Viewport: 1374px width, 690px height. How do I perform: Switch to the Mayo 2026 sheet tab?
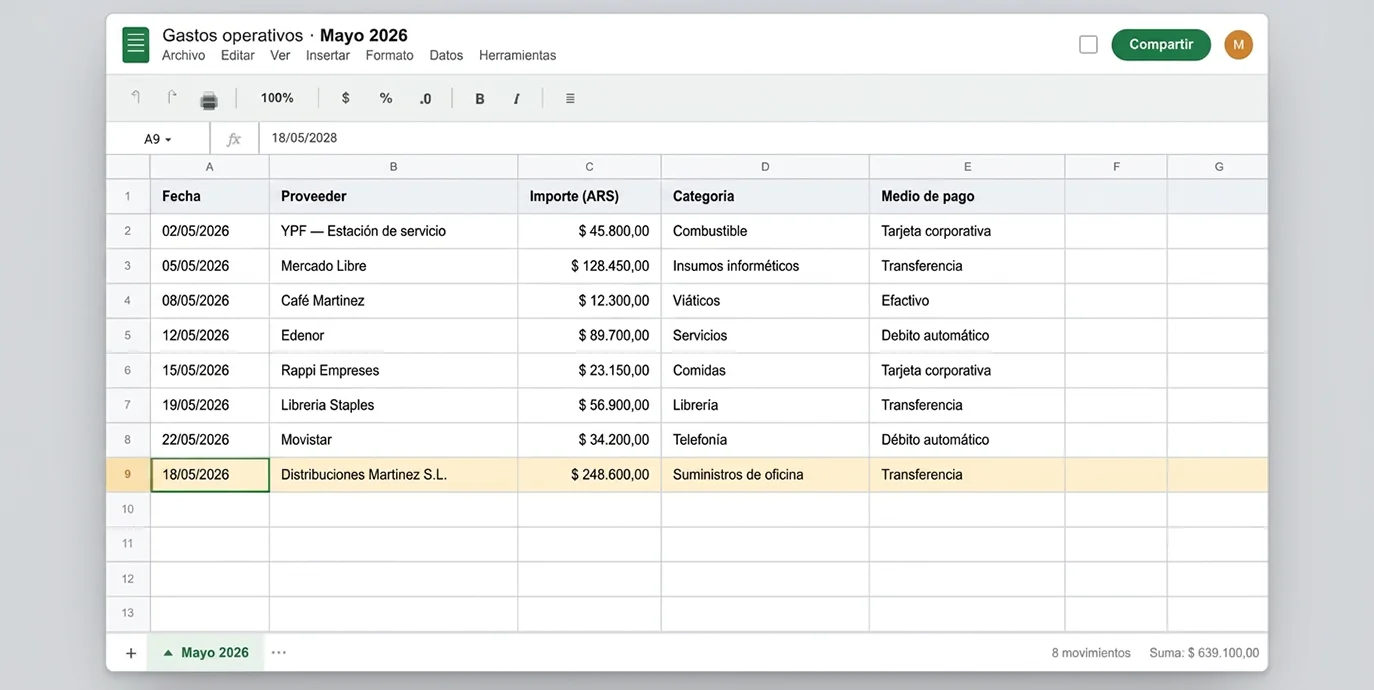point(206,653)
